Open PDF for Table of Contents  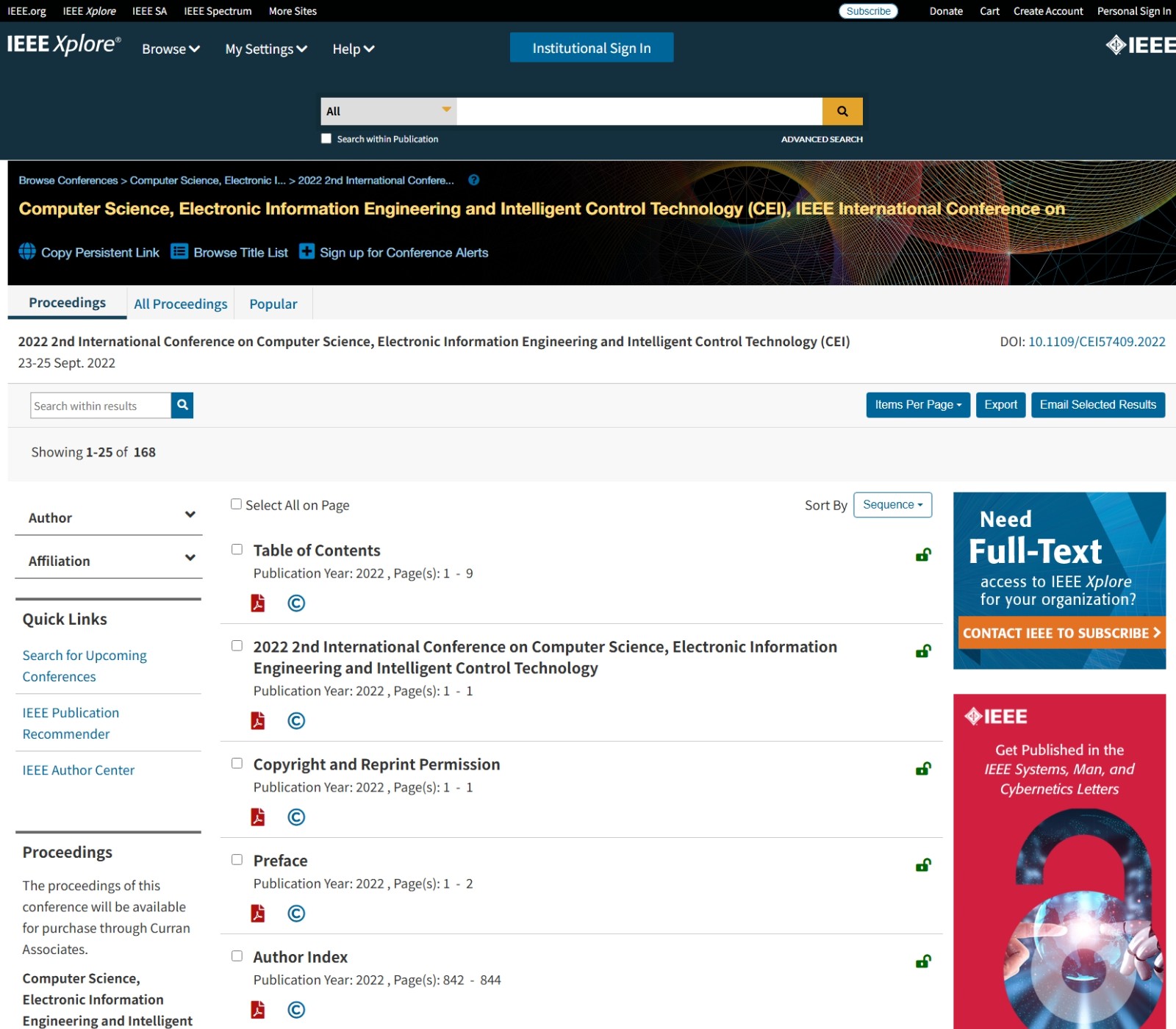[x=258, y=603]
